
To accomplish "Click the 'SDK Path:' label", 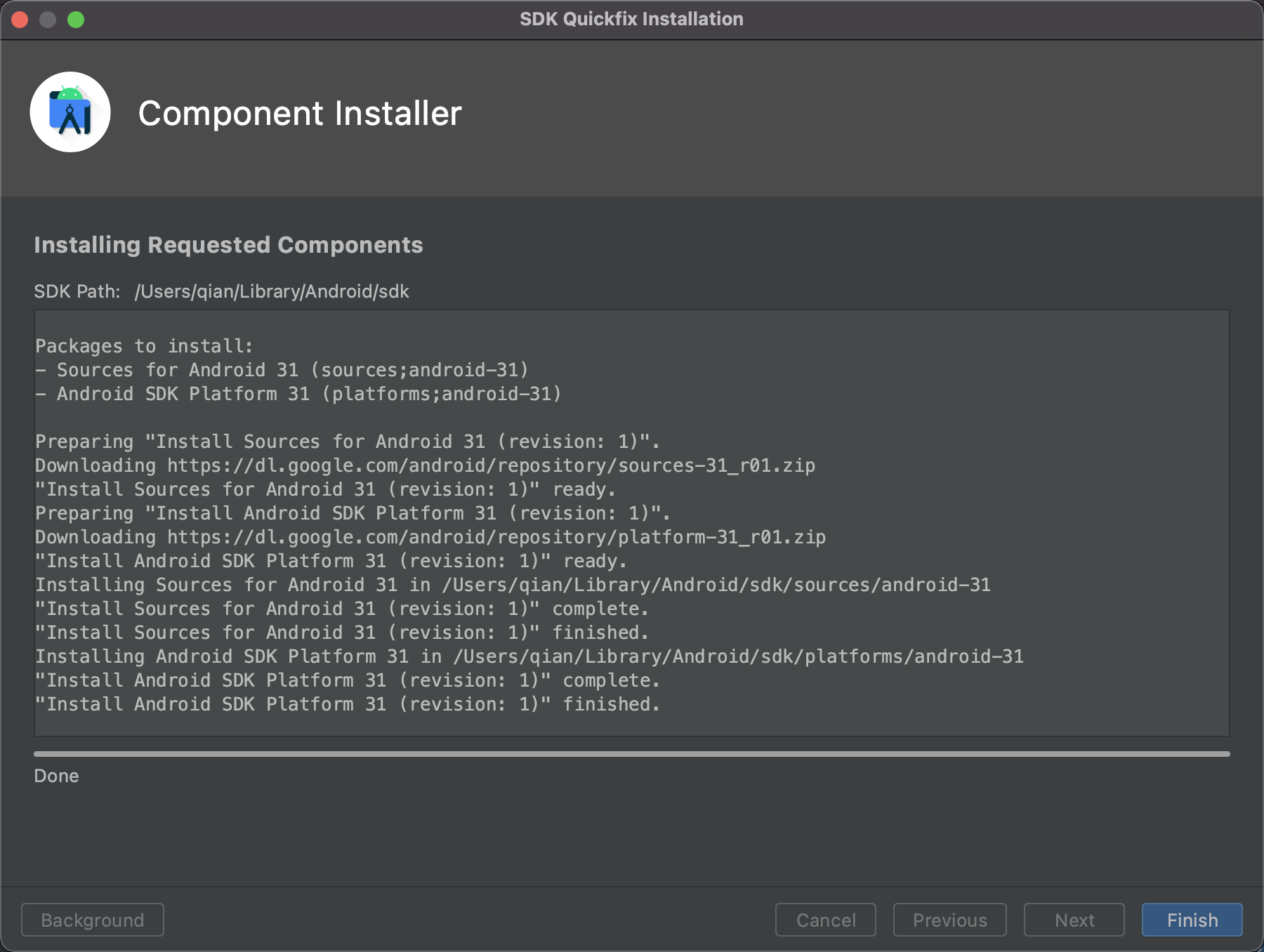I will tap(77, 291).
